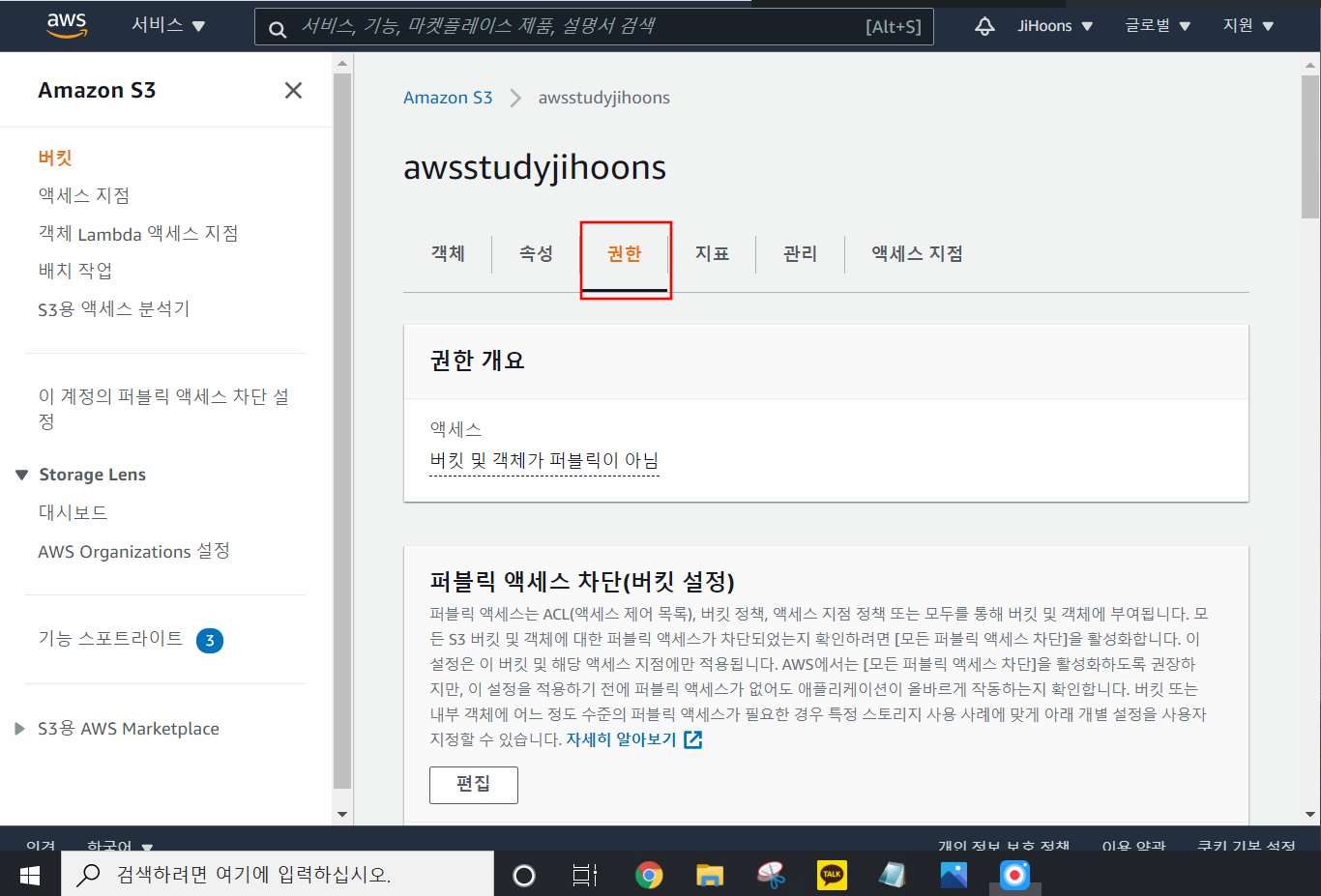Click the Amazon S3 breadcrumb link
The width and height of the screenshot is (1321, 896).
pos(448,98)
